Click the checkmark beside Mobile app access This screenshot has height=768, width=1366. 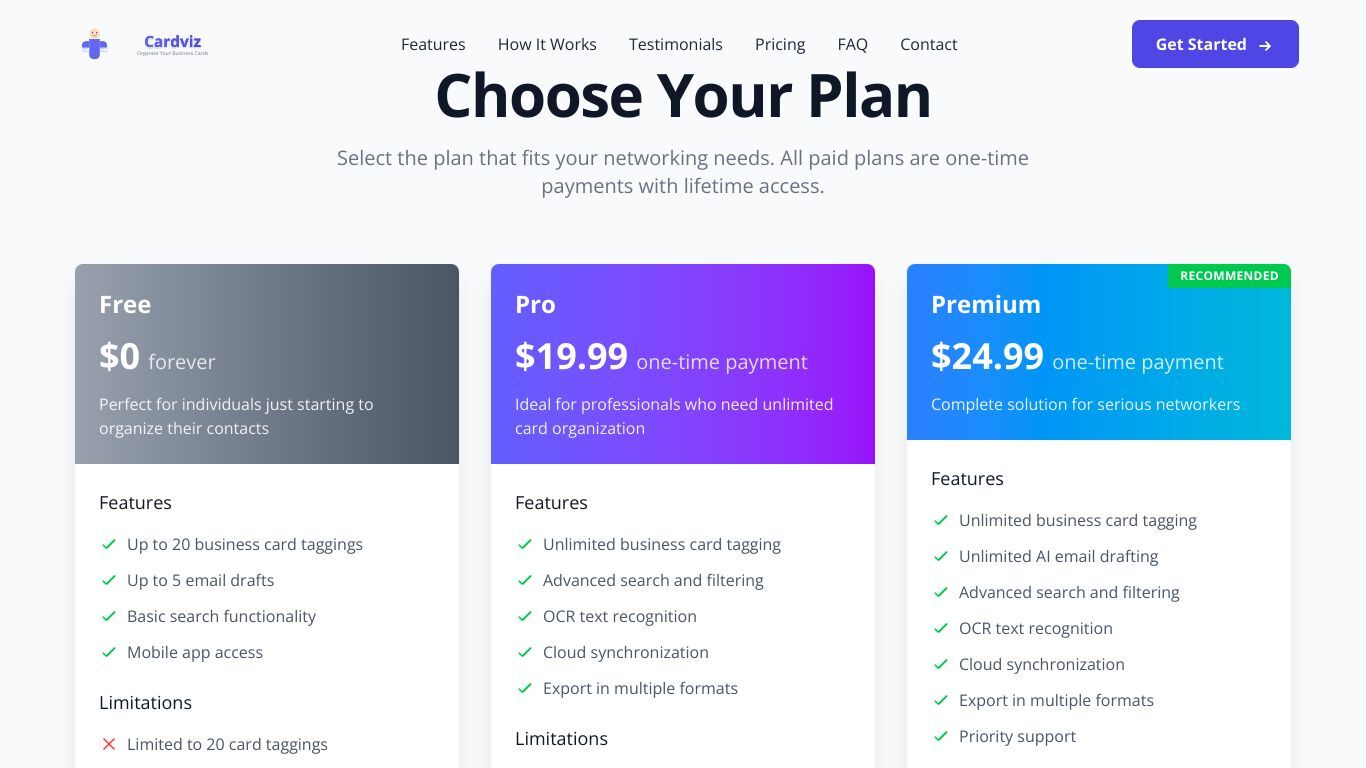(x=109, y=652)
